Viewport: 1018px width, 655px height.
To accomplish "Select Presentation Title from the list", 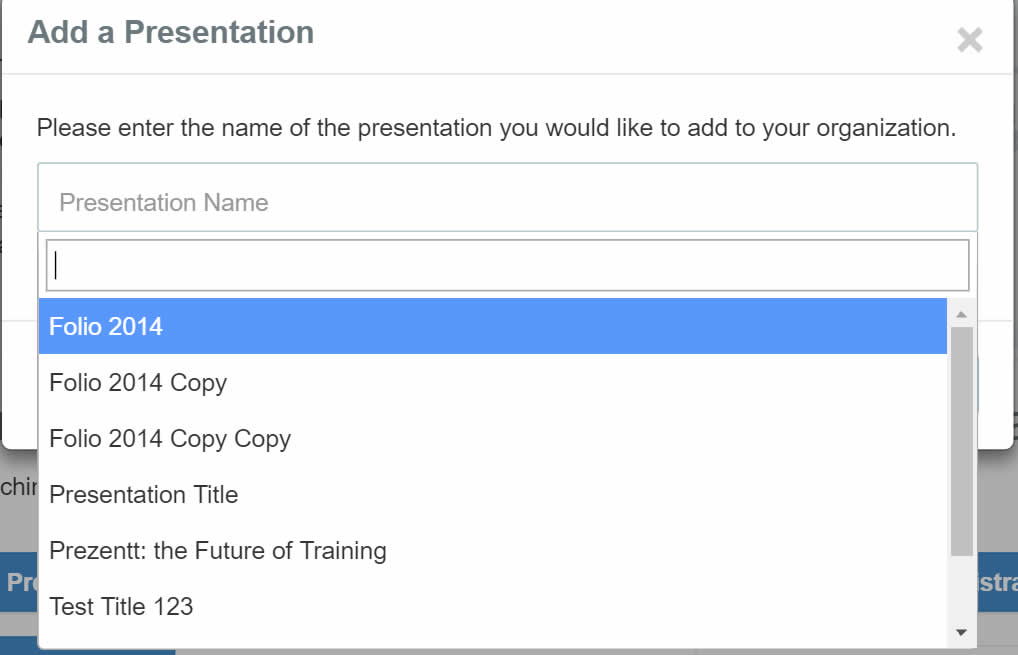I will (493, 495).
